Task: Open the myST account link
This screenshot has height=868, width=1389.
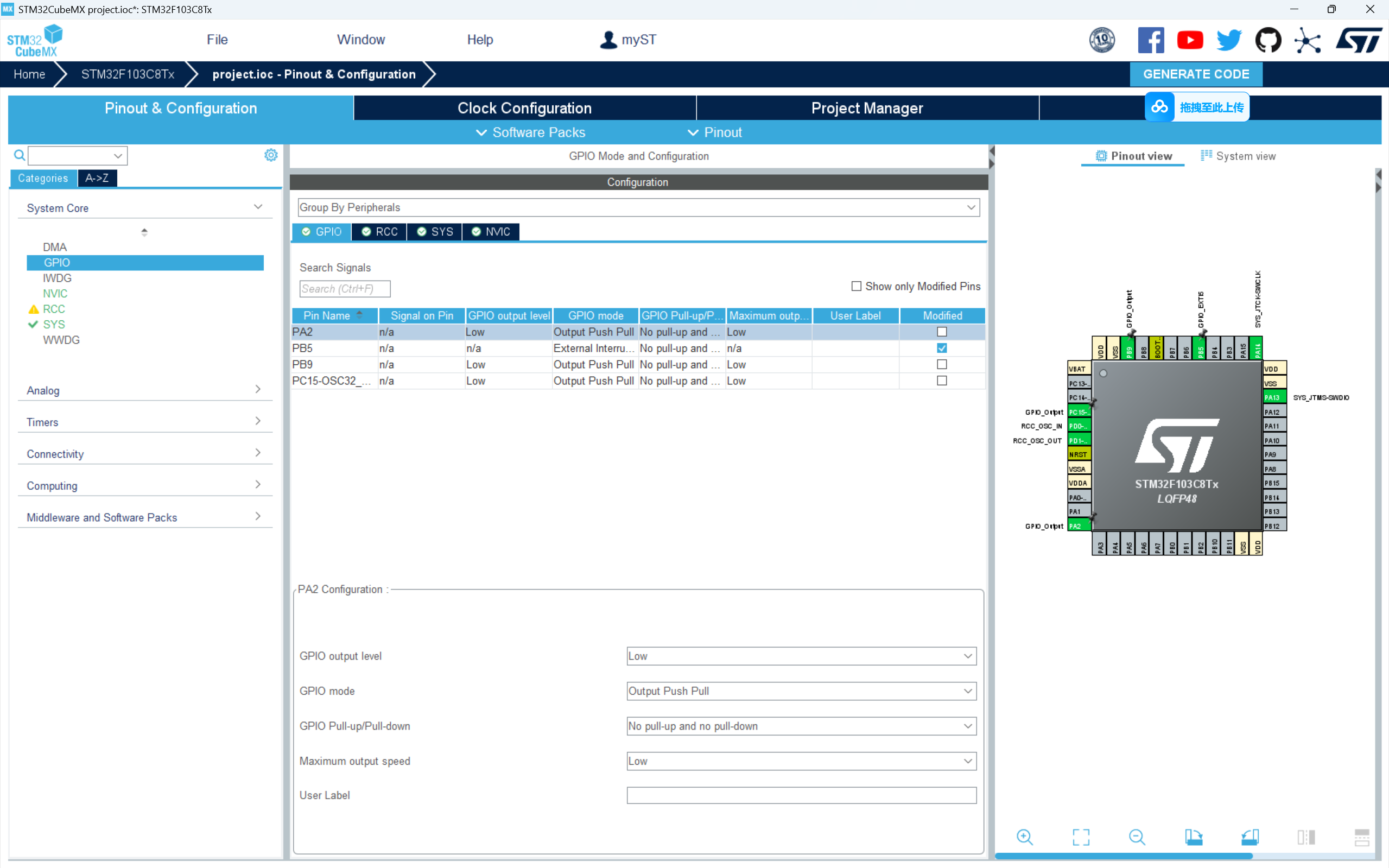Action: coord(628,40)
